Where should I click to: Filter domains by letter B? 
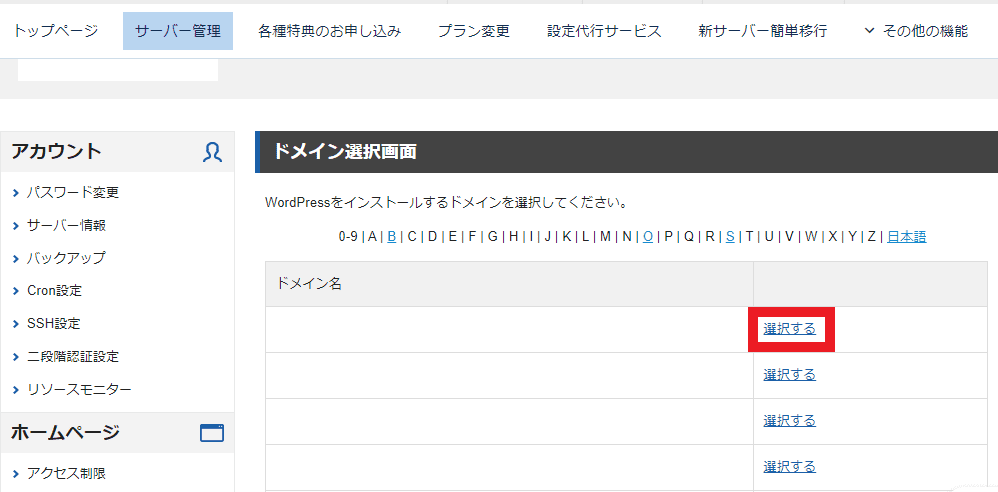[391, 237]
